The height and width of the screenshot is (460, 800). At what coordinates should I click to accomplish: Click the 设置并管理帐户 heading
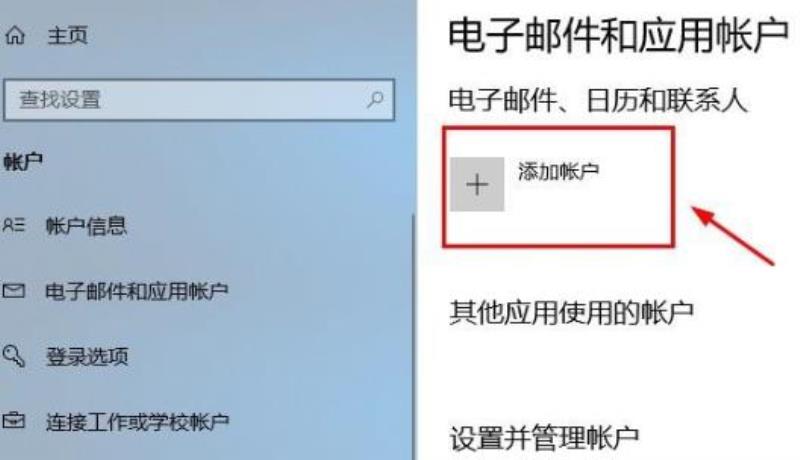[x=544, y=438]
